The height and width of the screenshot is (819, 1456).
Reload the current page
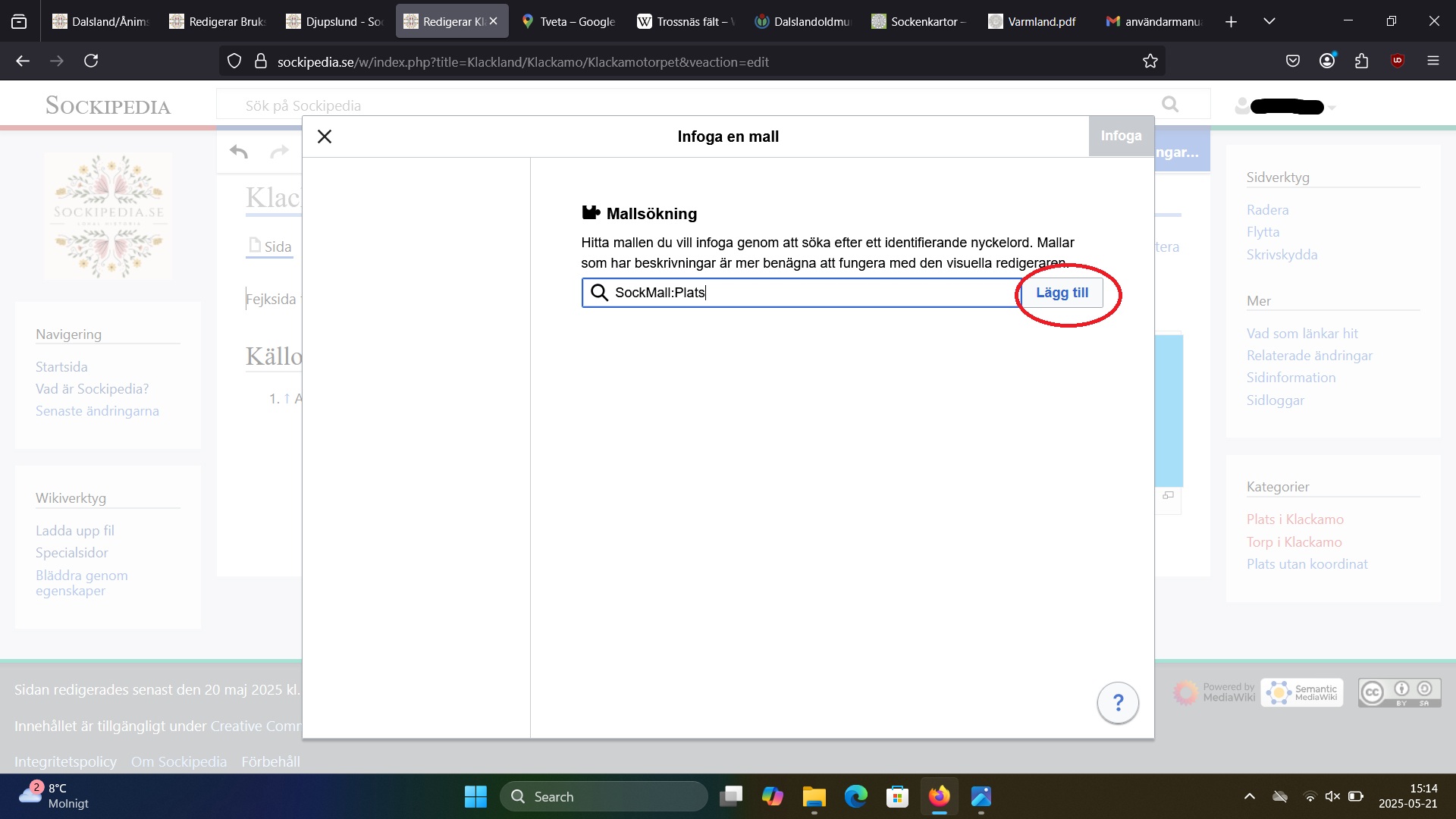(91, 61)
